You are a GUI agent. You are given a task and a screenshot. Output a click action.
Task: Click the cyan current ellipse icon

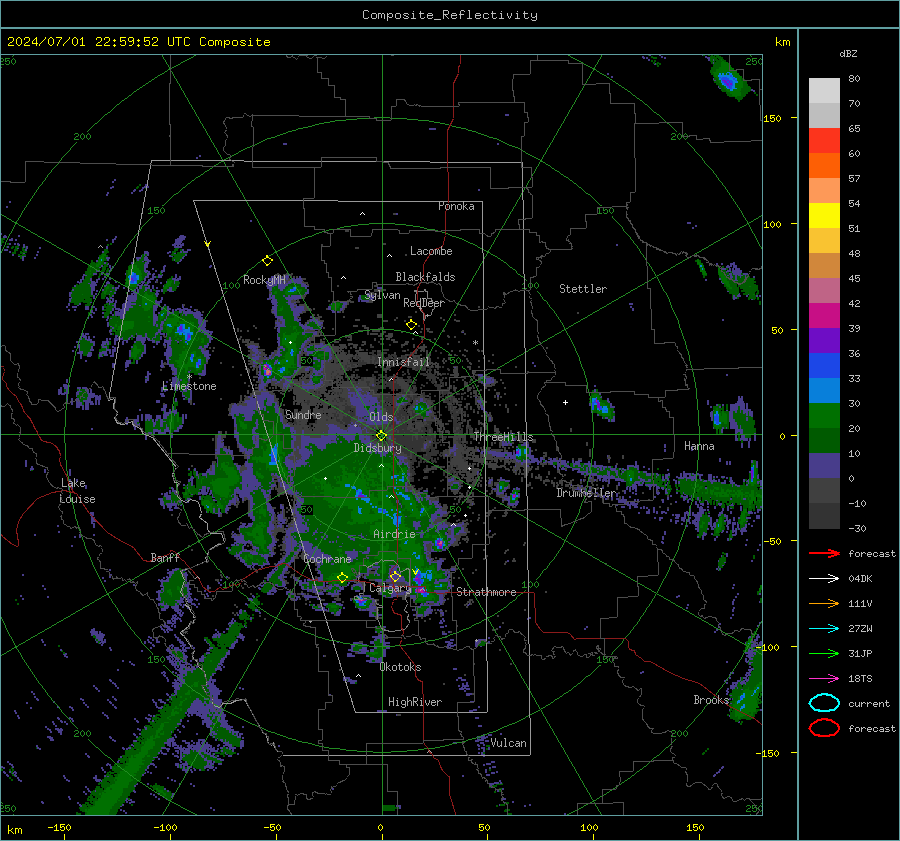(824, 703)
